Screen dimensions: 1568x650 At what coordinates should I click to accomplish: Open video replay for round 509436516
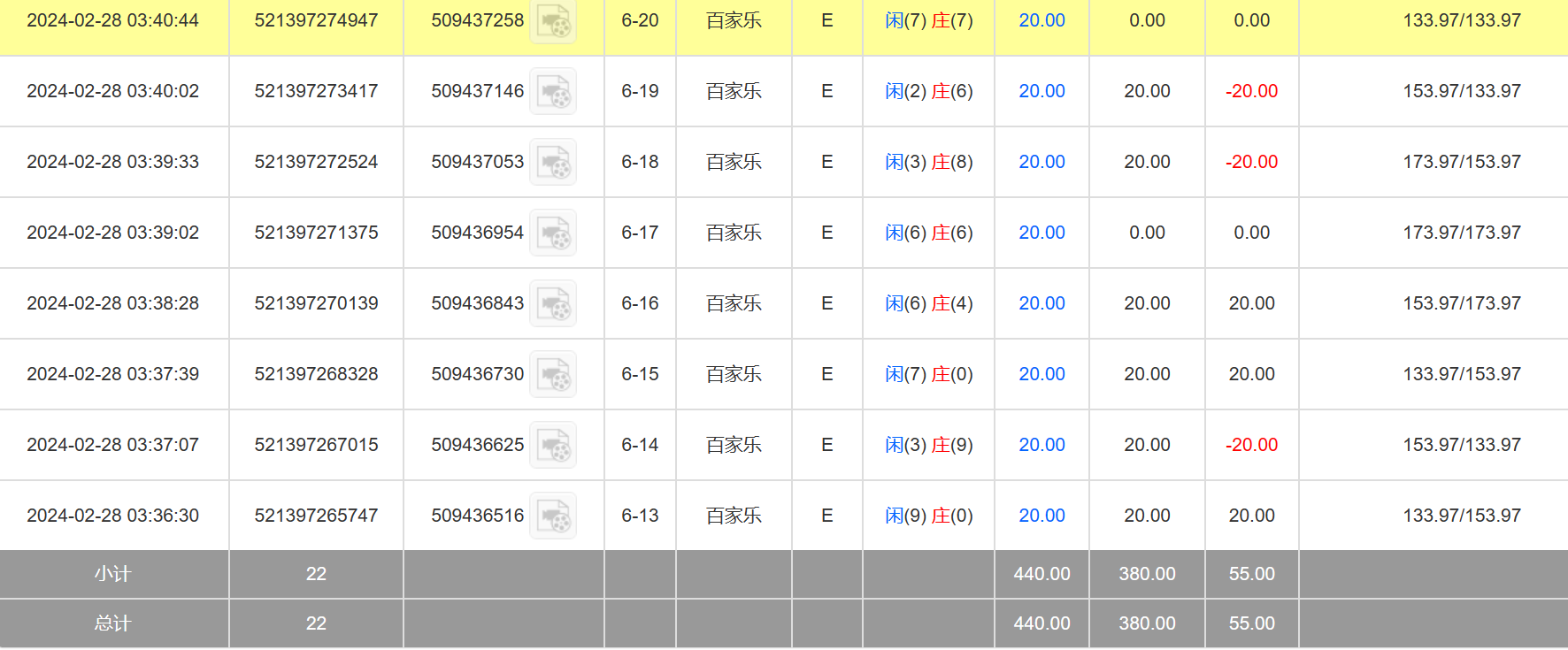click(553, 516)
